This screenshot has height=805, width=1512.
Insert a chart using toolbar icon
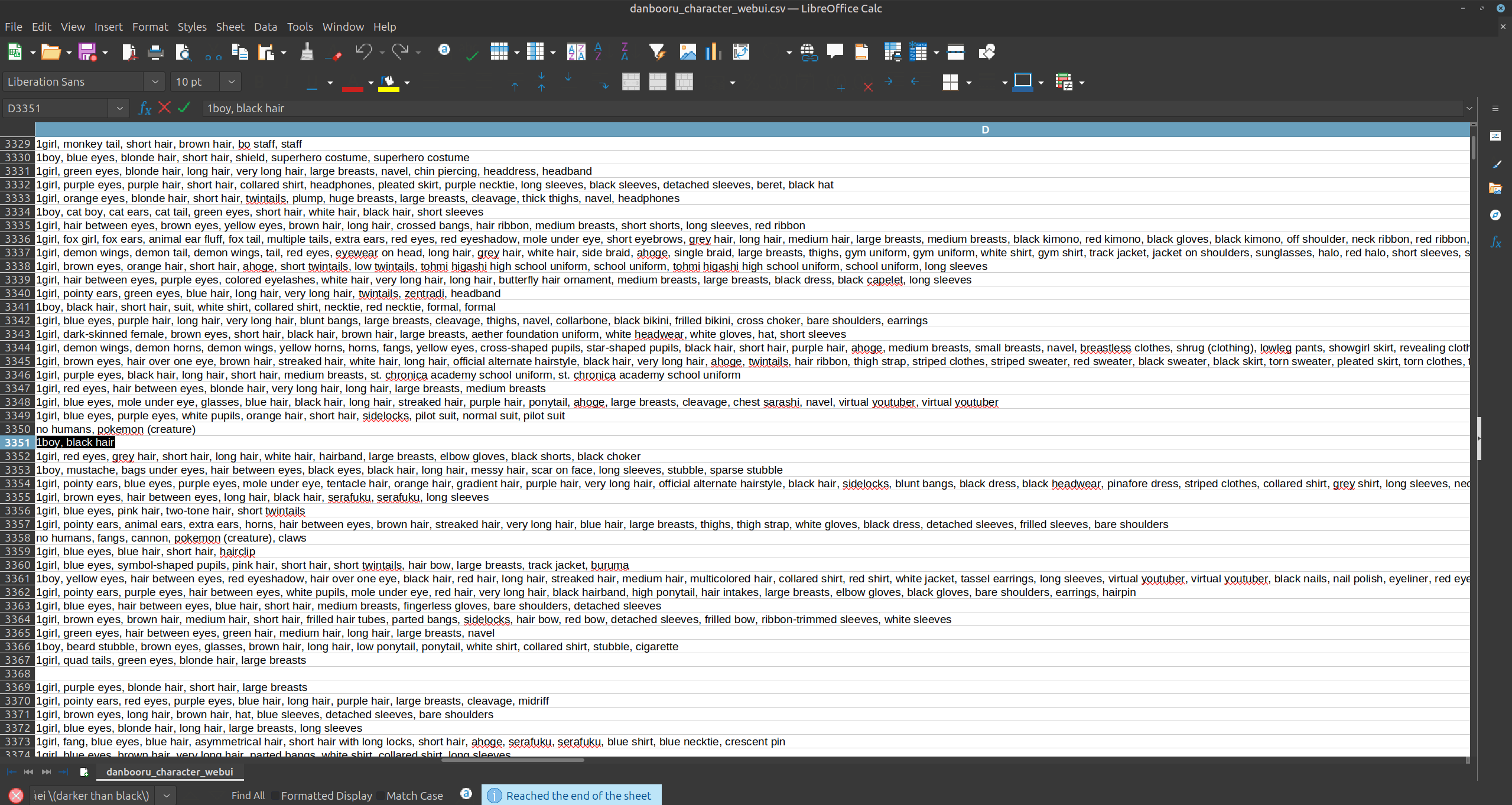pyautogui.click(x=713, y=53)
